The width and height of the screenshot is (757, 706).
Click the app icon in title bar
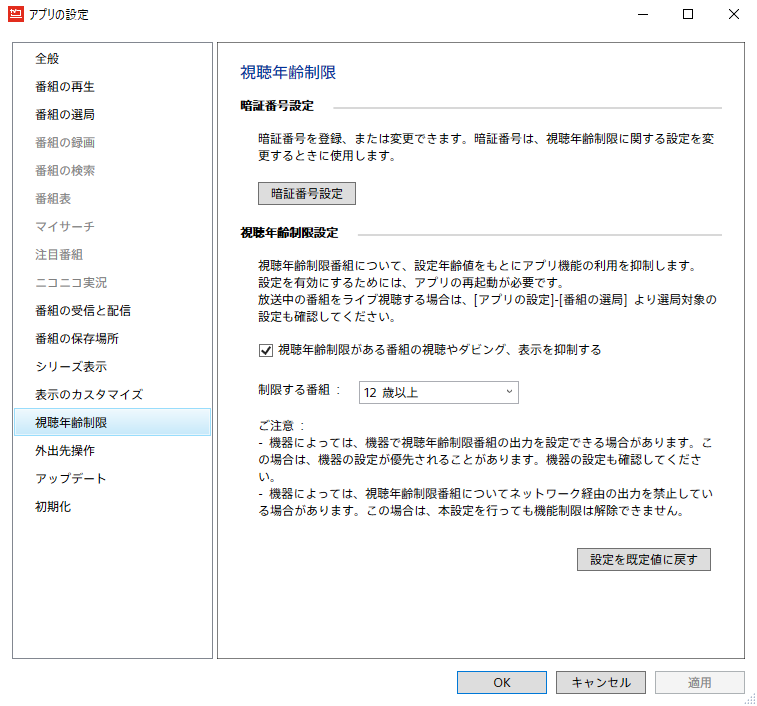pyautogui.click(x=17, y=15)
